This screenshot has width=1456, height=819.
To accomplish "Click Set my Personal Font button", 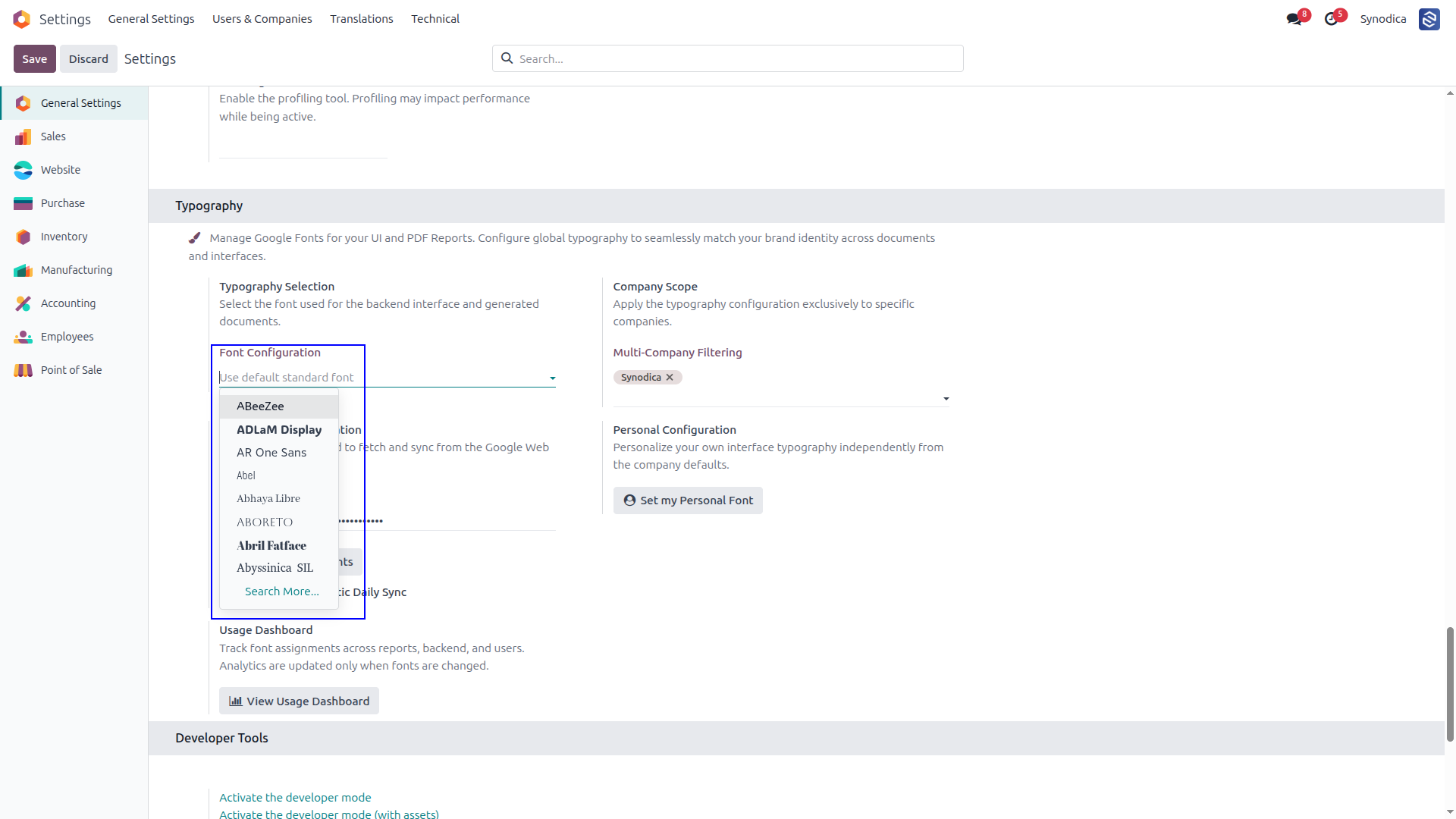I will point(688,500).
